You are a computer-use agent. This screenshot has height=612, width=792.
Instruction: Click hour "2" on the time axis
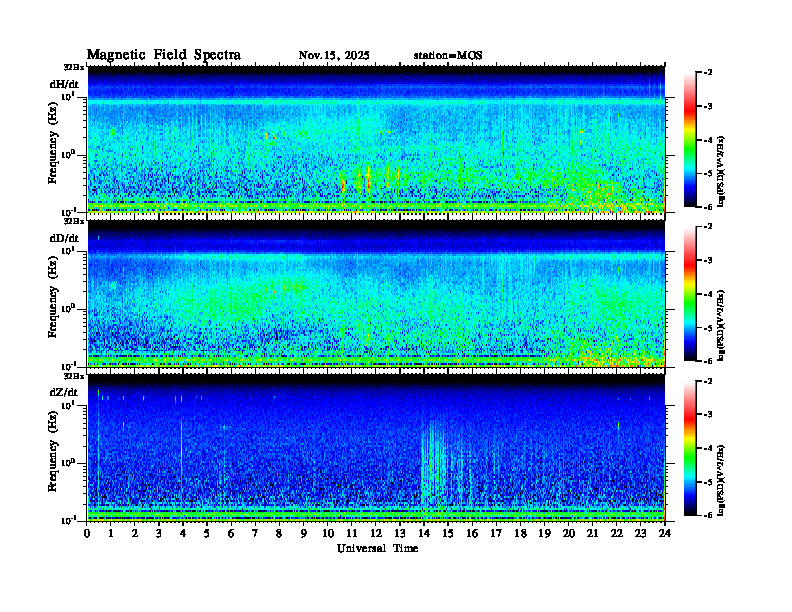coord(135,534)
